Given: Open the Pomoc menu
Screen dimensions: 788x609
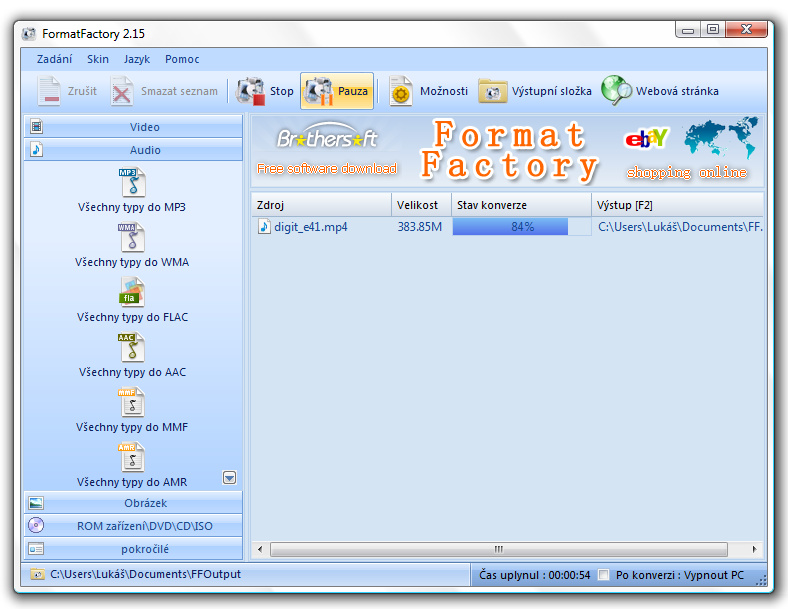Looking at the screenshot, I should point(182,59).
